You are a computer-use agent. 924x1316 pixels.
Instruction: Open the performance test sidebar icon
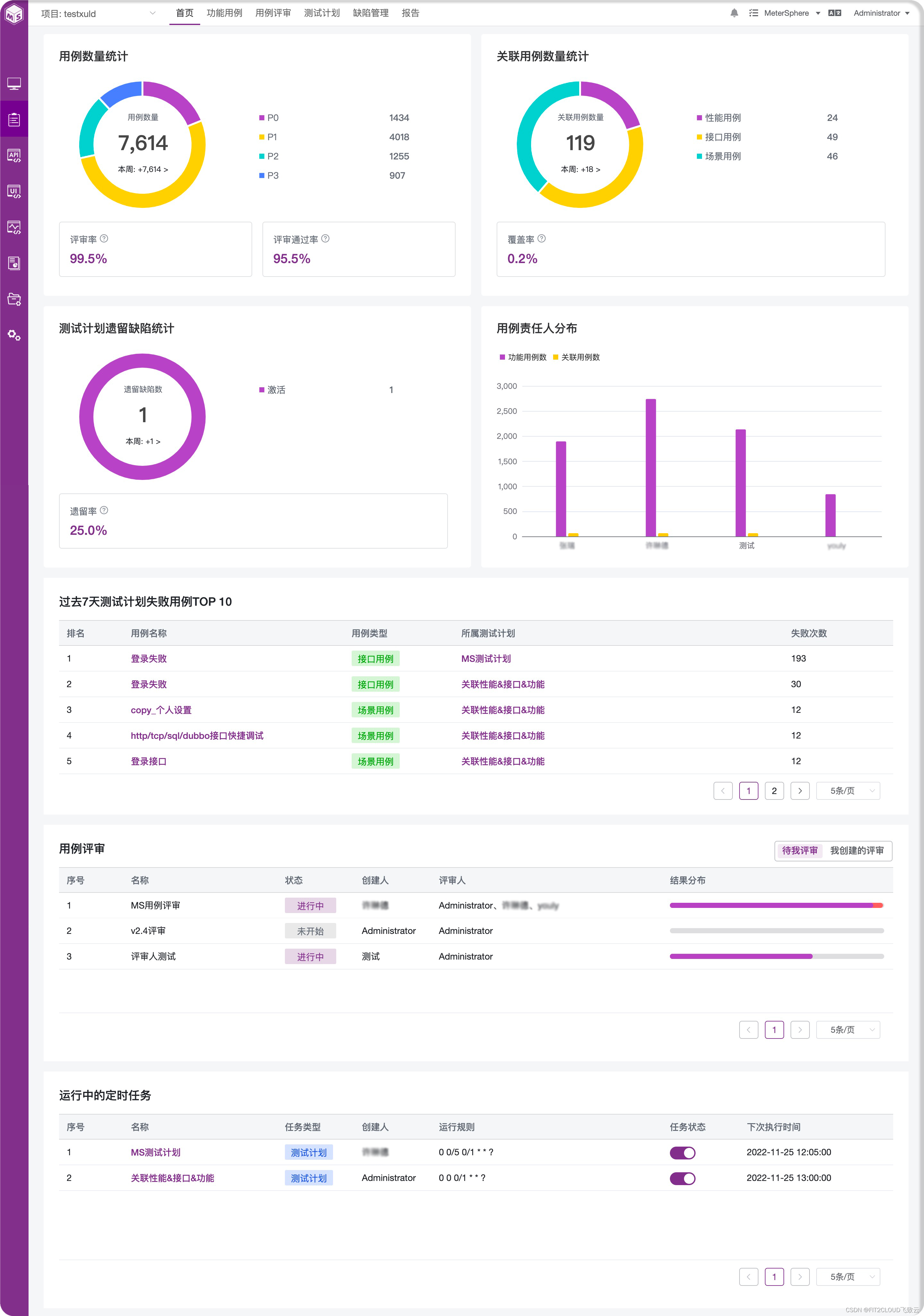click(x=14, y=227)
